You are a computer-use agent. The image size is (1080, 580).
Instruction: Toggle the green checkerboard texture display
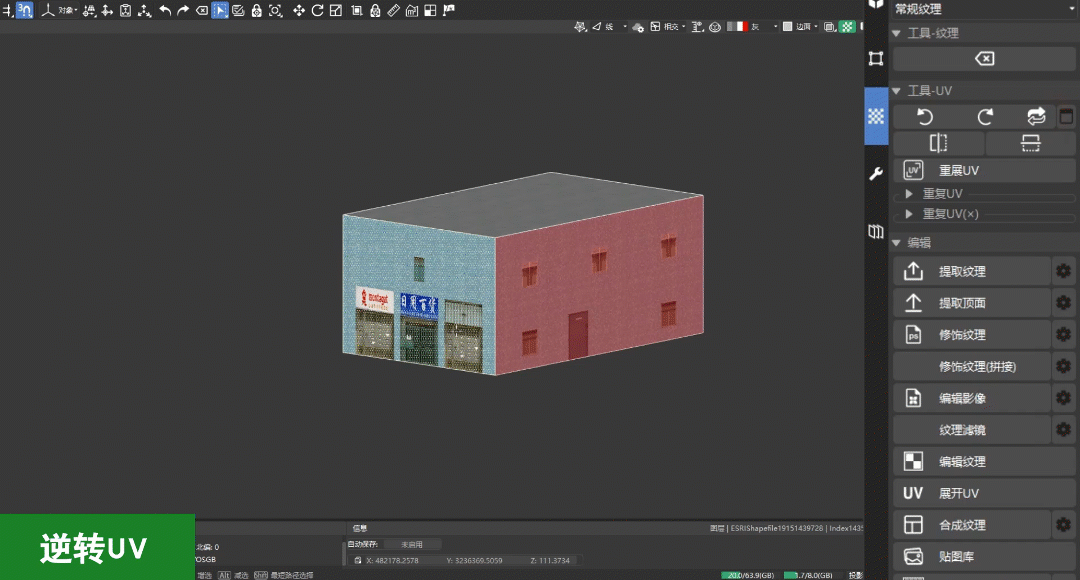coord(846,27)
